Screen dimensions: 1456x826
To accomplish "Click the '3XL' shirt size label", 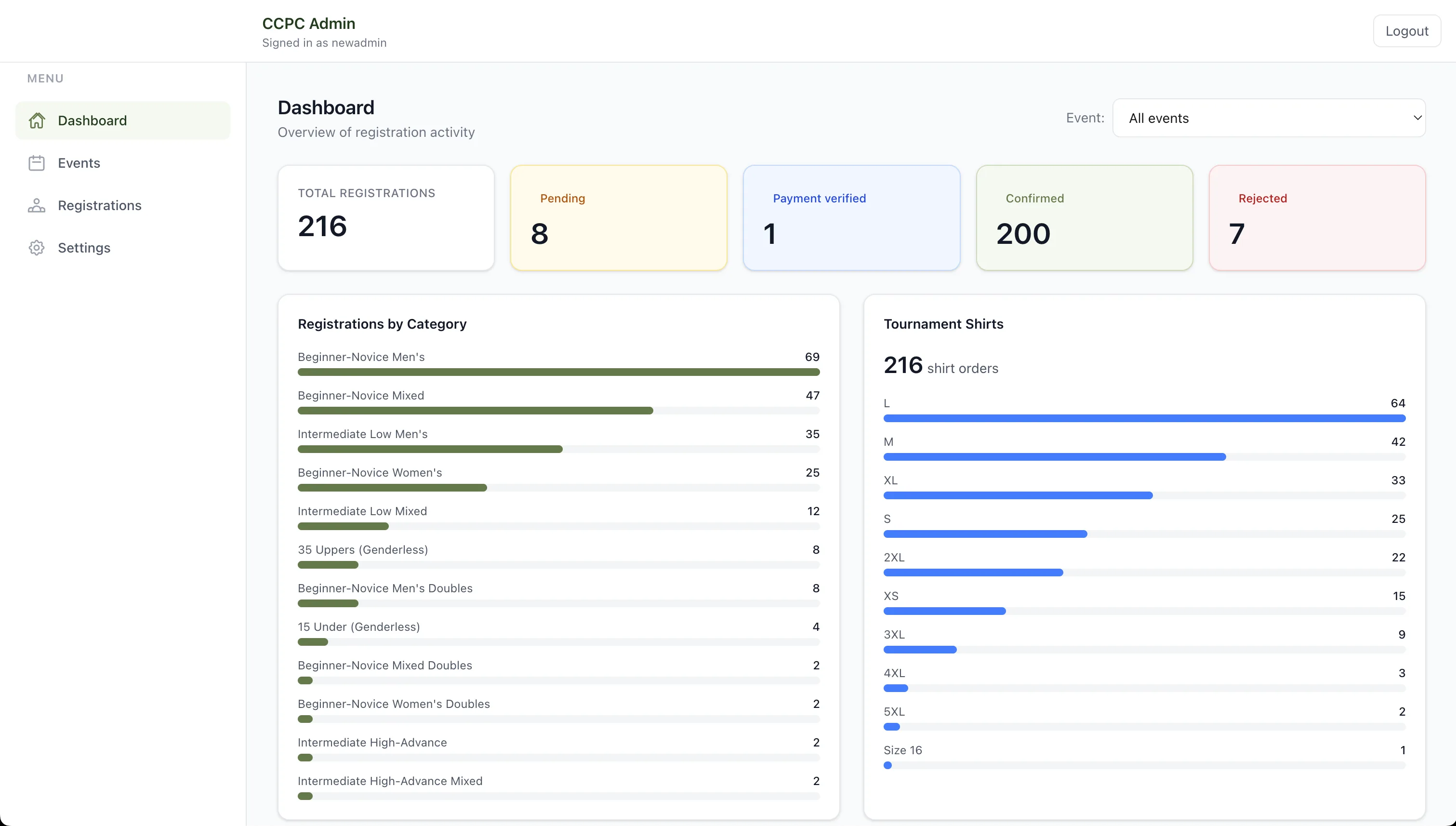I will (x=894, y=635).
